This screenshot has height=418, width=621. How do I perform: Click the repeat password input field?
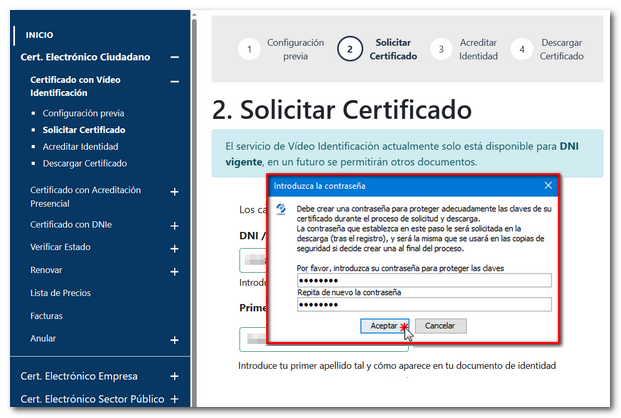424,305
